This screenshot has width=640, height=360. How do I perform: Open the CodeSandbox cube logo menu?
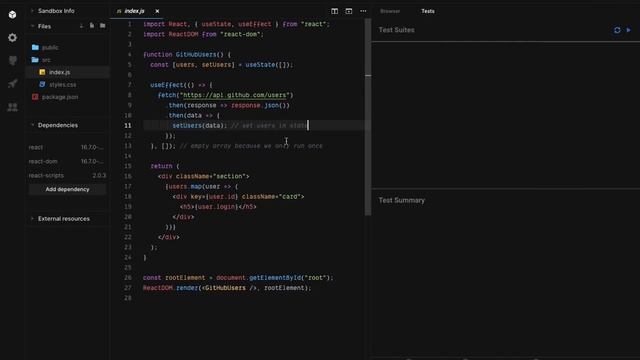click(12, 15)
